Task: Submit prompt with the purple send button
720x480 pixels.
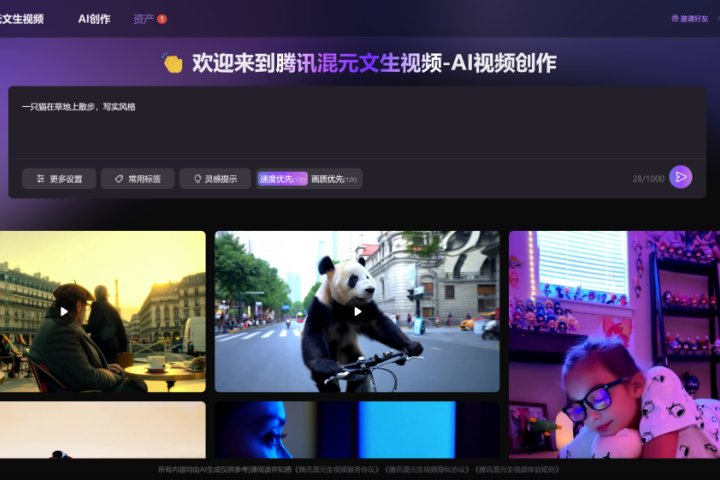Action: [681, 177]
